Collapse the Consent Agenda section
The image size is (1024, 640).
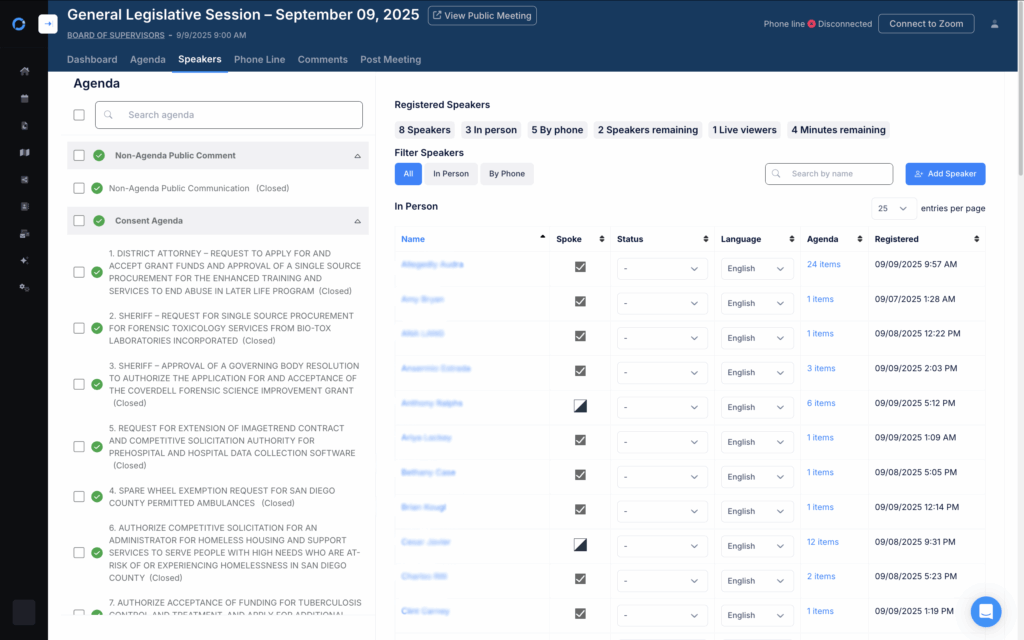pos(357,220)
